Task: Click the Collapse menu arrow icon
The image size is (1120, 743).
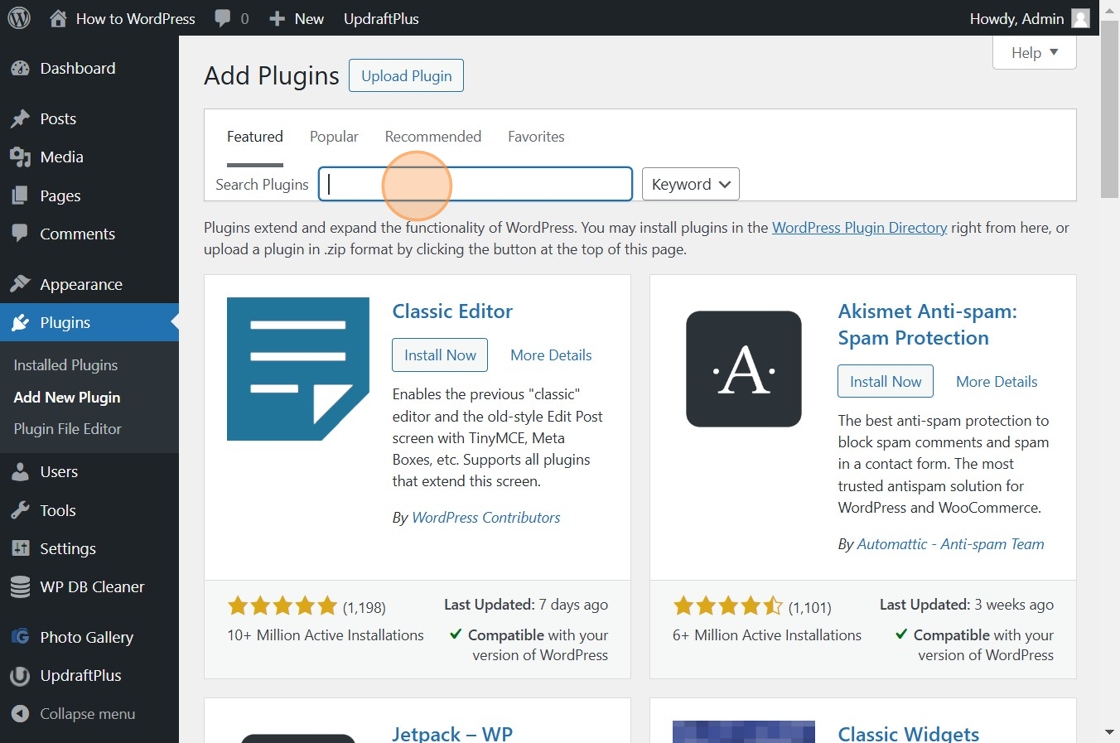Action: 20,714
